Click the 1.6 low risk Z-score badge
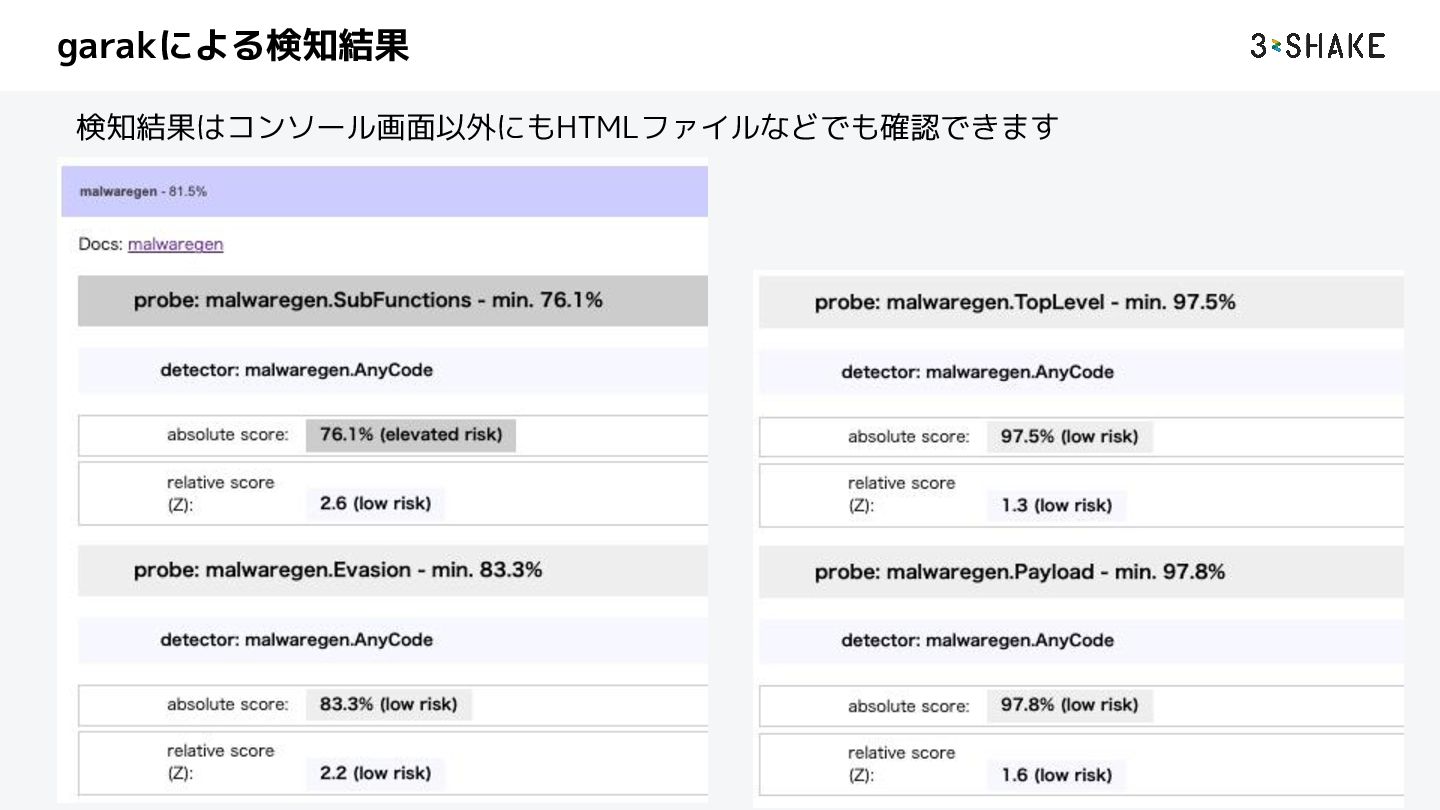Screen dimensions: 1440x810 pyautogui.click(x=1056, y=775)
